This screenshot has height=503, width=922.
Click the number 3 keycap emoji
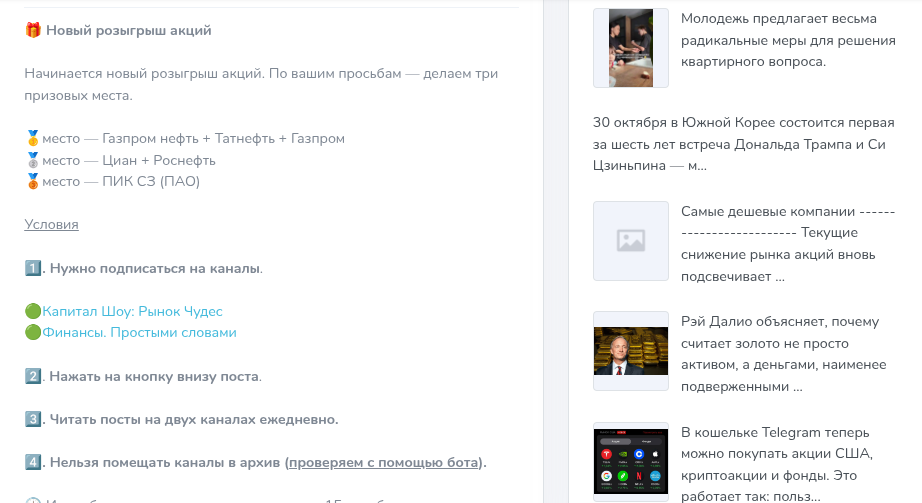point(33,419)
